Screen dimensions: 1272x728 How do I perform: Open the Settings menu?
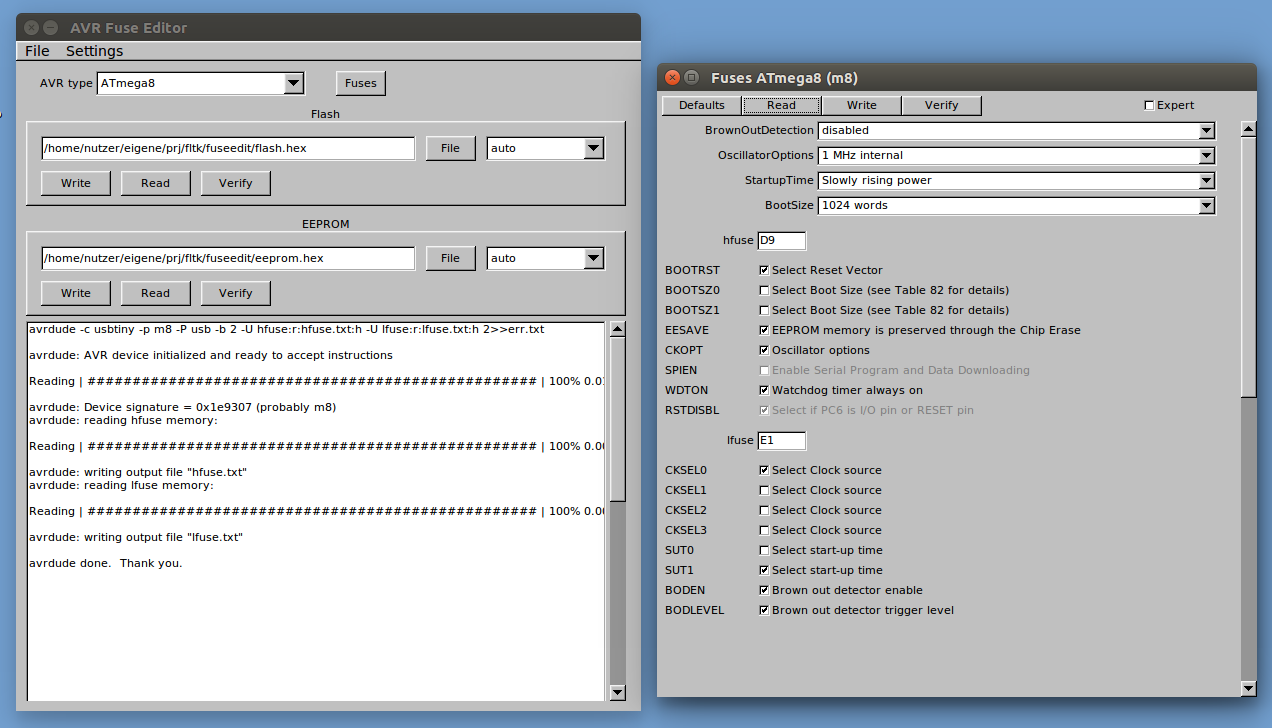pyautogui.click(x=95, y=51)
